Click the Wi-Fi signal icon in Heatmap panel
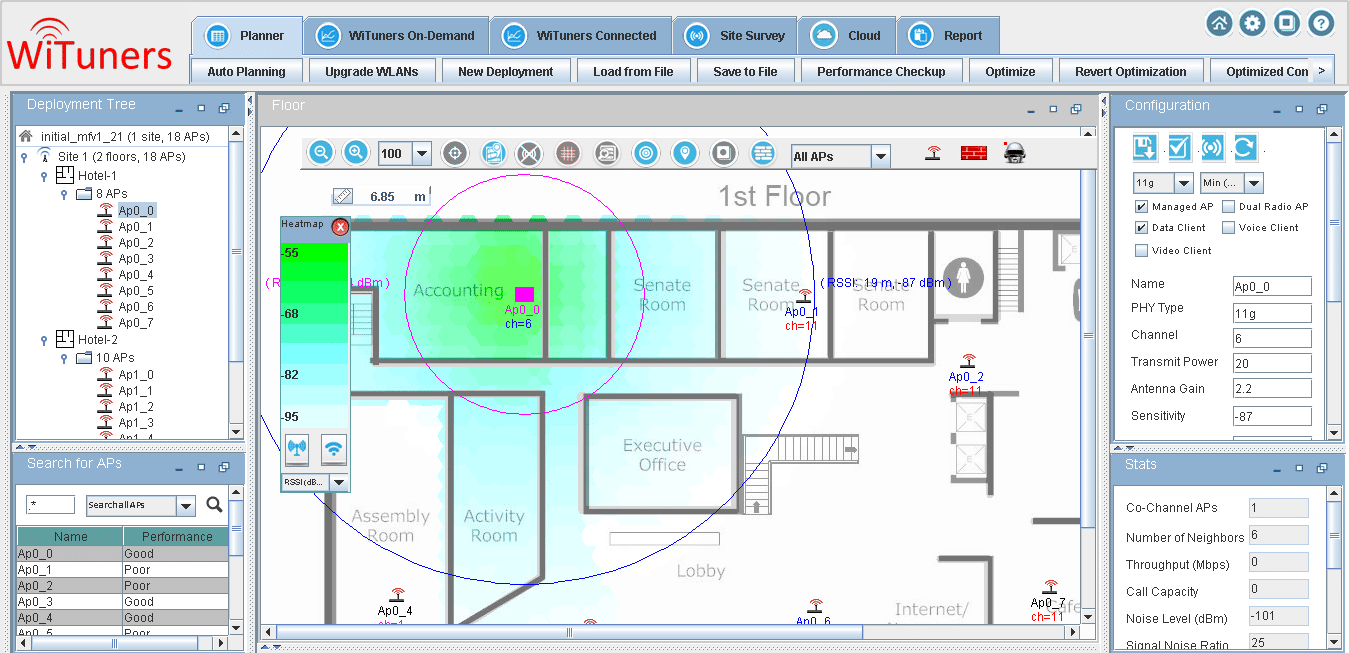This screenshot has width=1349, height=653. [334, 449]
